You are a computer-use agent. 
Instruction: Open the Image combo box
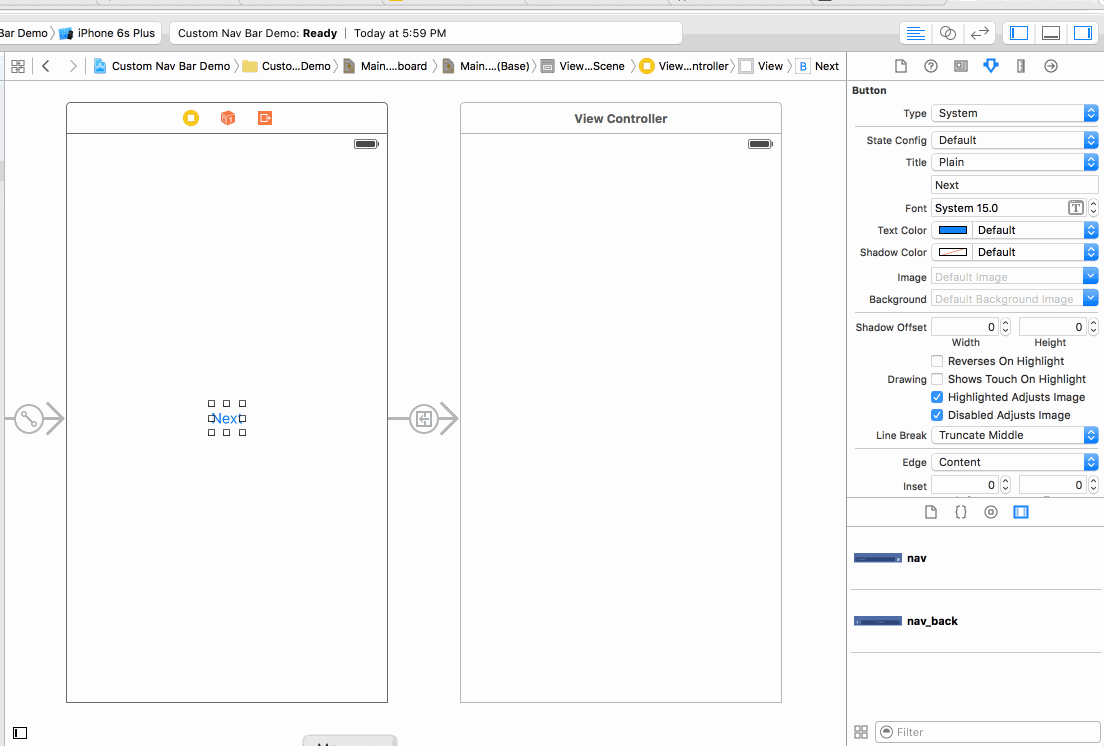tap(1015, 277)
